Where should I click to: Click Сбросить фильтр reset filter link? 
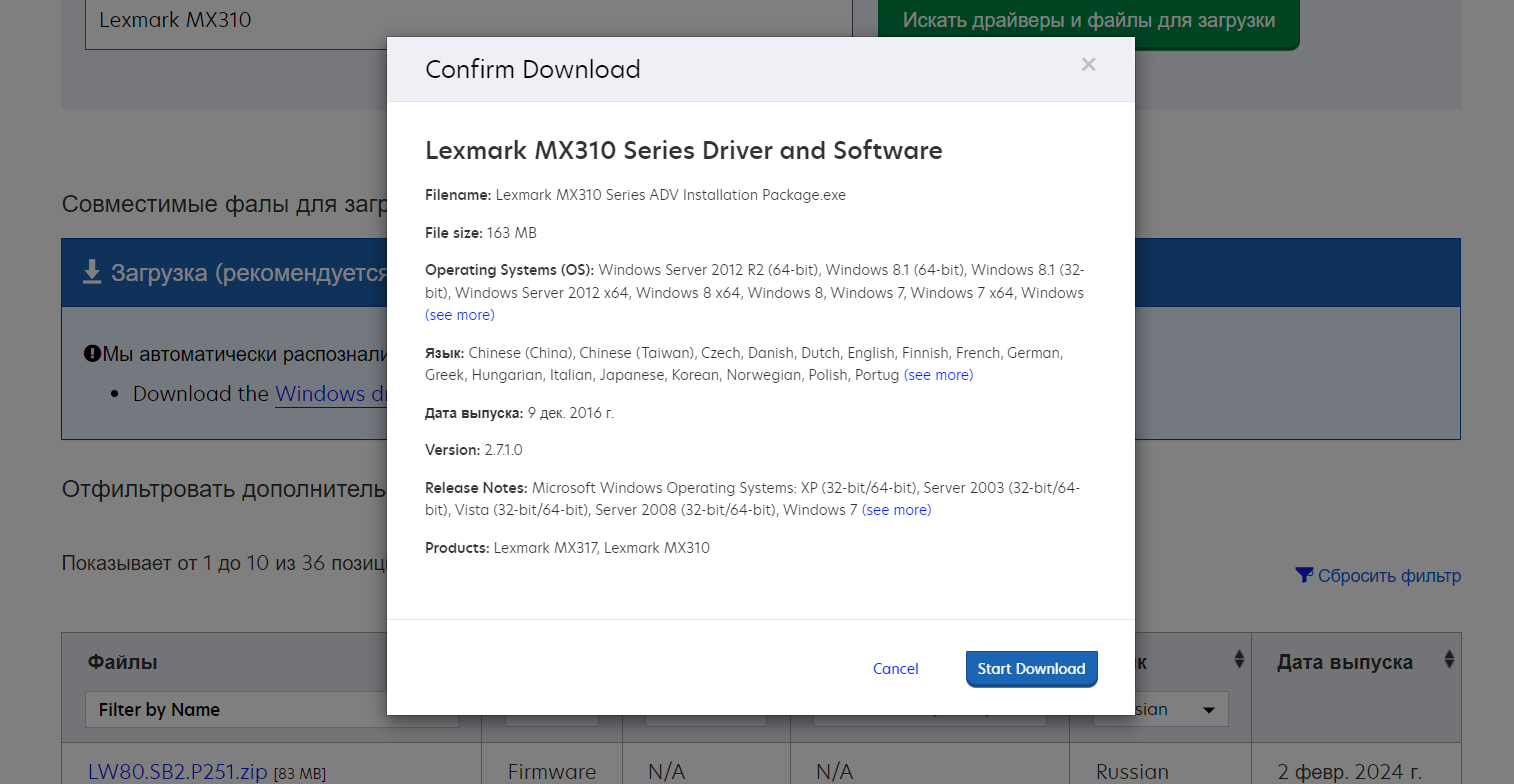pyautogui.click(x=1389, y=576)
